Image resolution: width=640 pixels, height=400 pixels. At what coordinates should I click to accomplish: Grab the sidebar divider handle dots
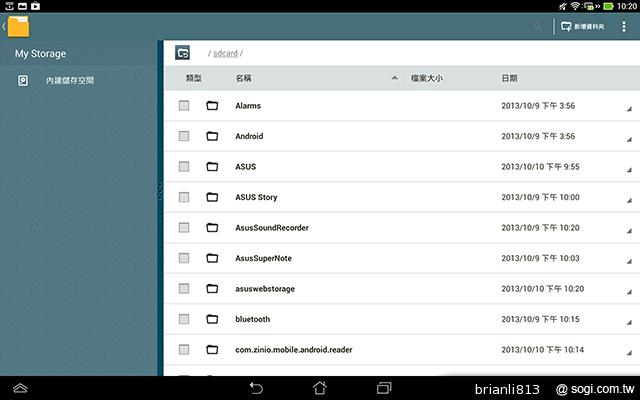click(160, 191)
